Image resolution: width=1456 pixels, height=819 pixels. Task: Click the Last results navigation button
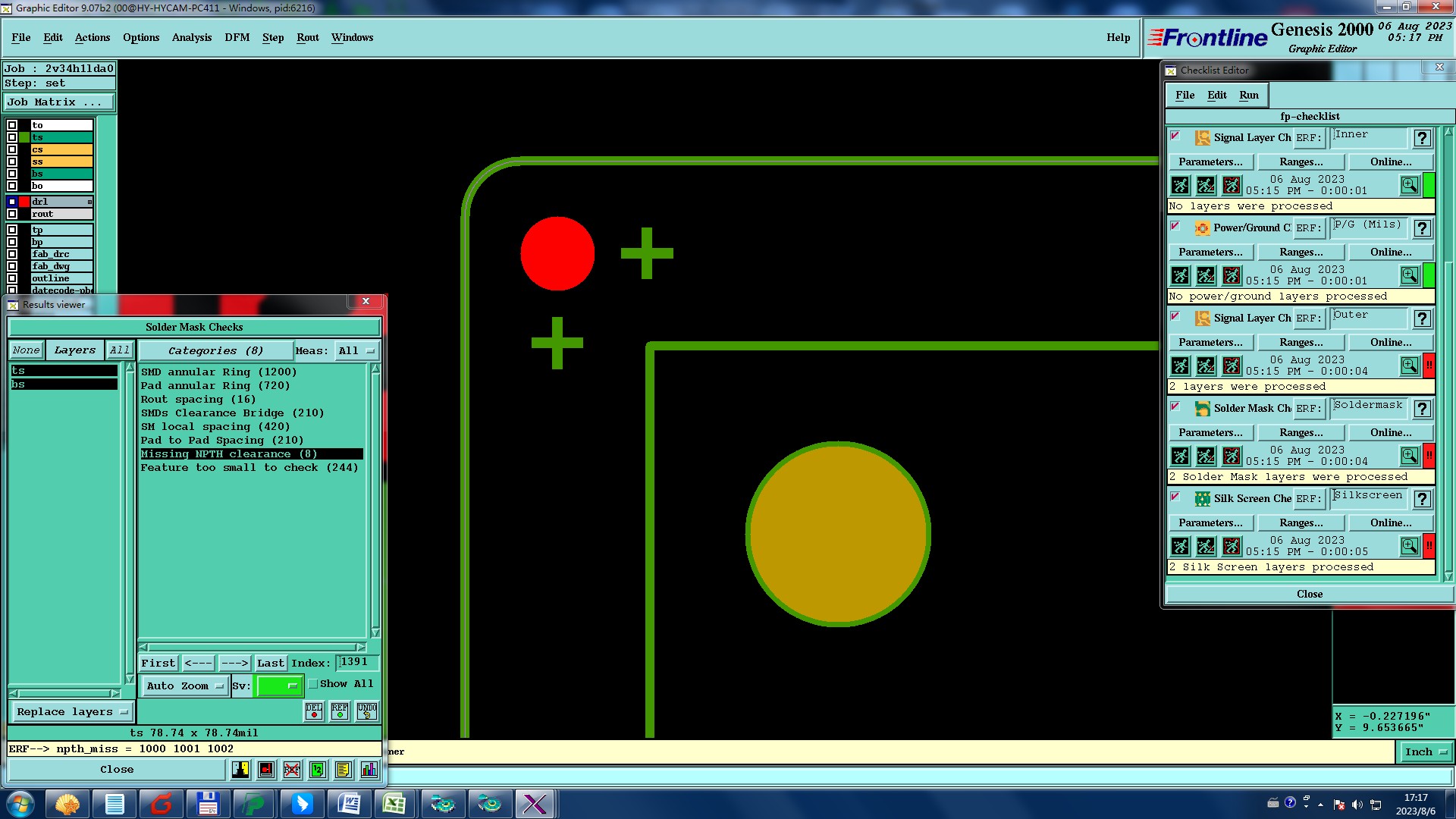(x=270, y=664)
